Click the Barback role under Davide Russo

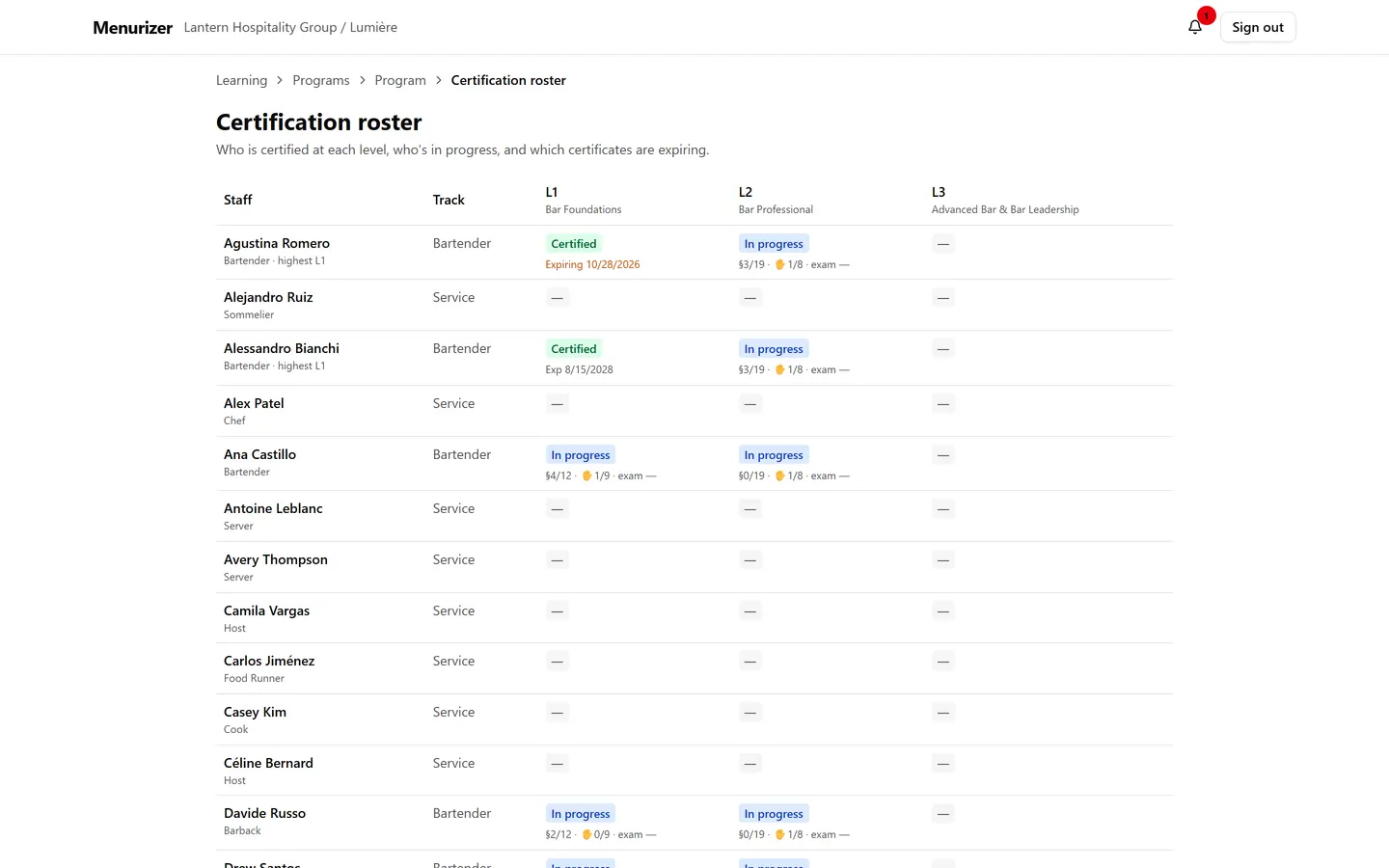pyautogui.click(x=242, y=830)
